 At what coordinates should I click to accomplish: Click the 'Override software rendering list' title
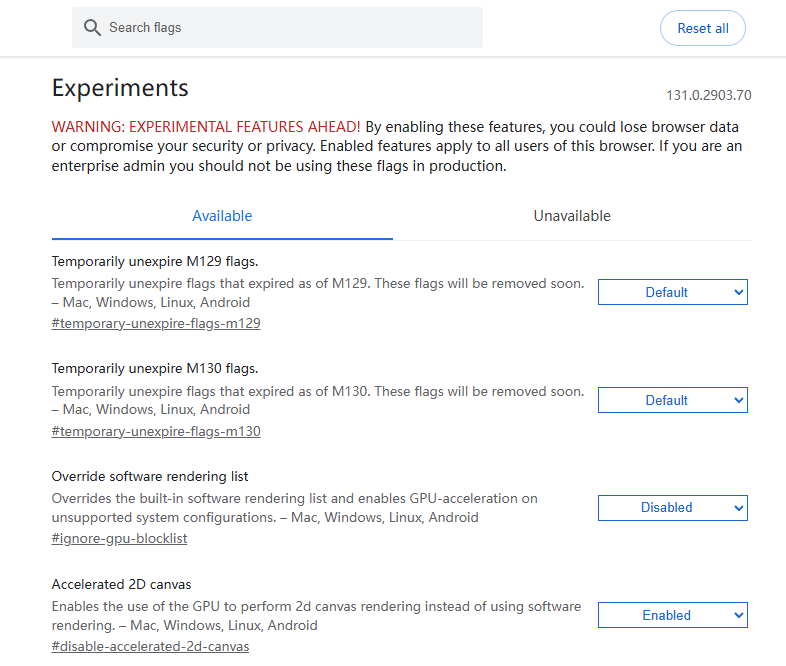coord(150,477)
